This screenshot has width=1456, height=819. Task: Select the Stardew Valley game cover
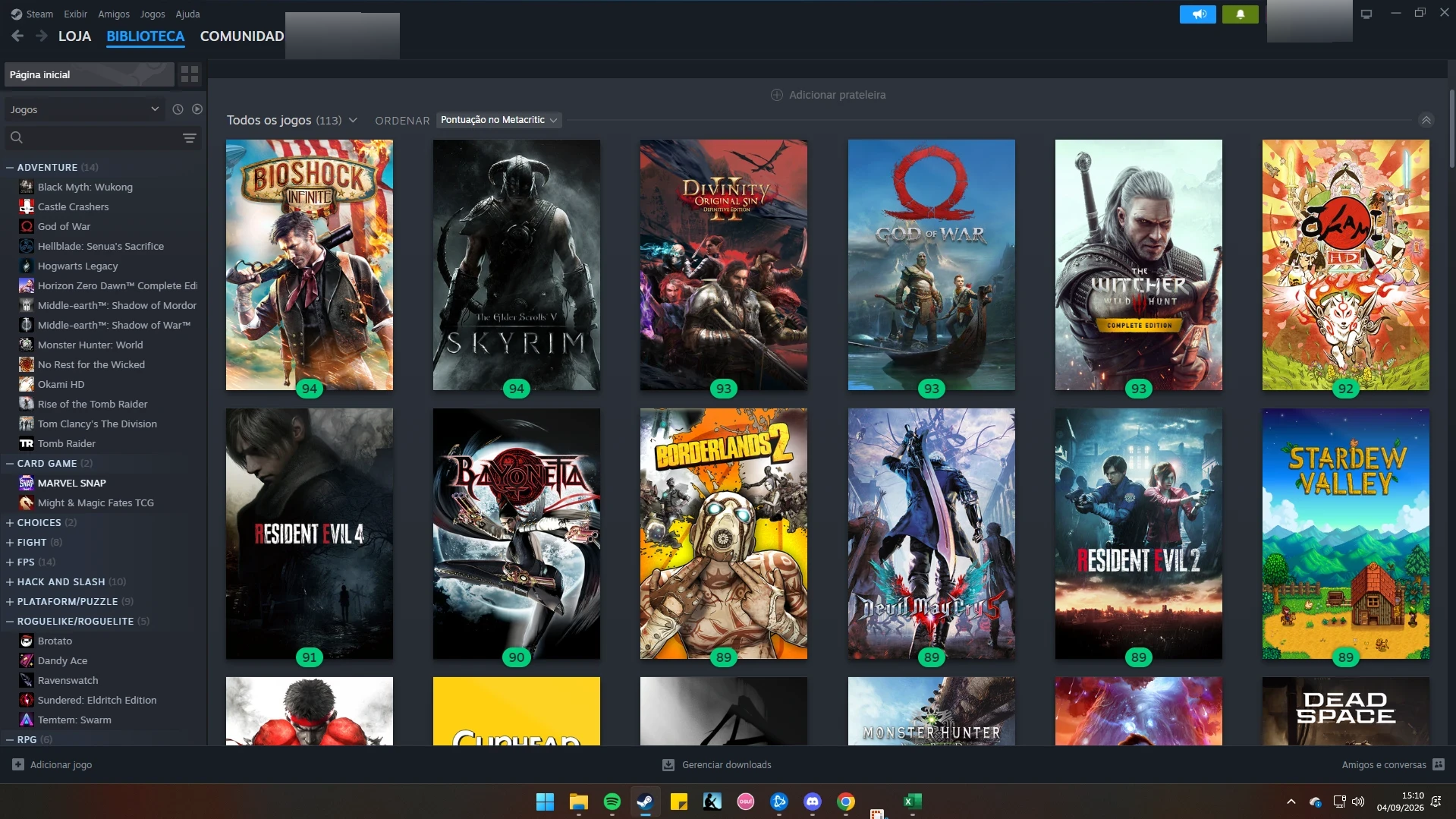pyautogui.click(x=1345, y=534)
